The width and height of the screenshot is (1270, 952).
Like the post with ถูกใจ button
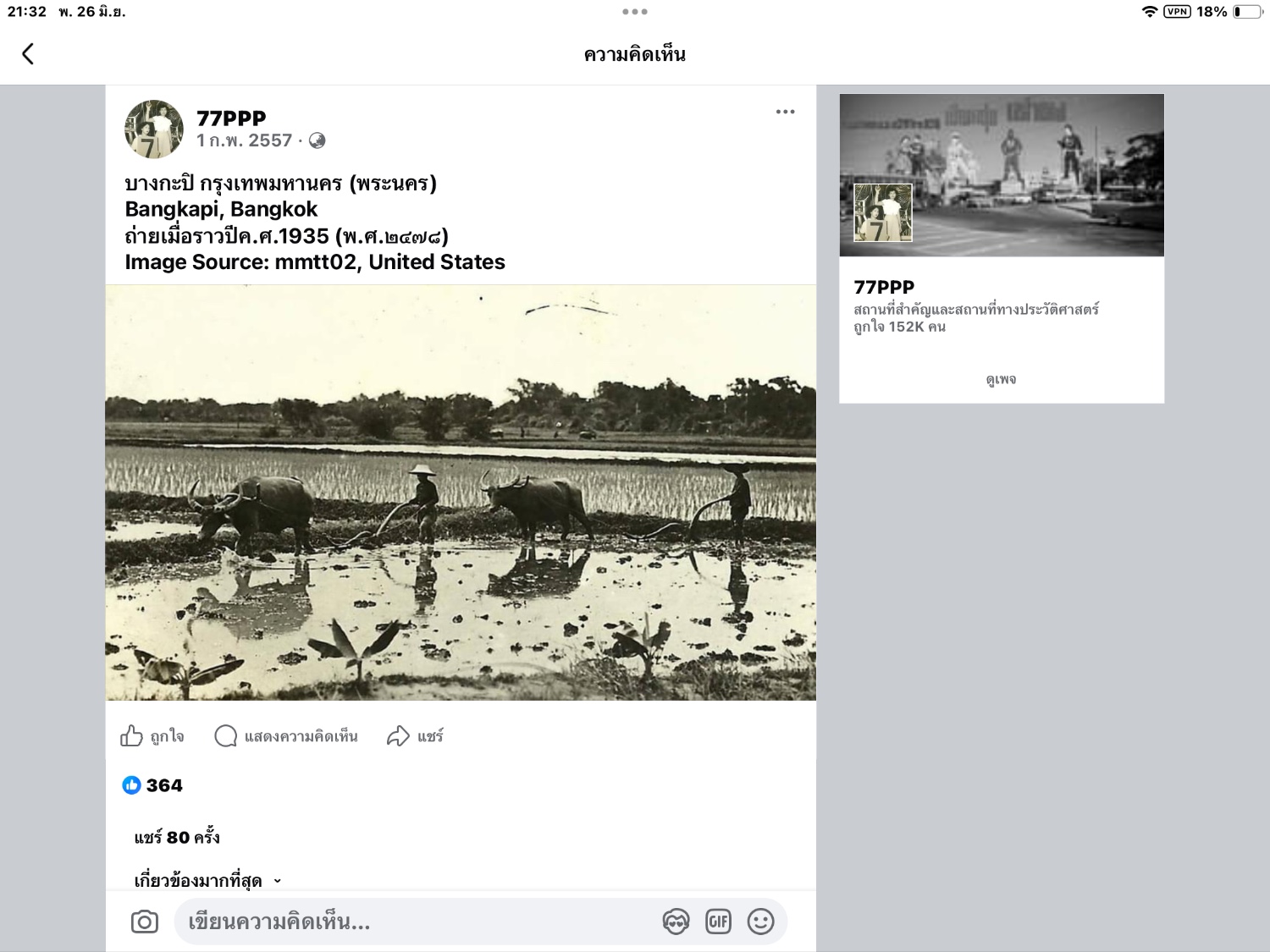pyautogui.click(x=152, y=736)
